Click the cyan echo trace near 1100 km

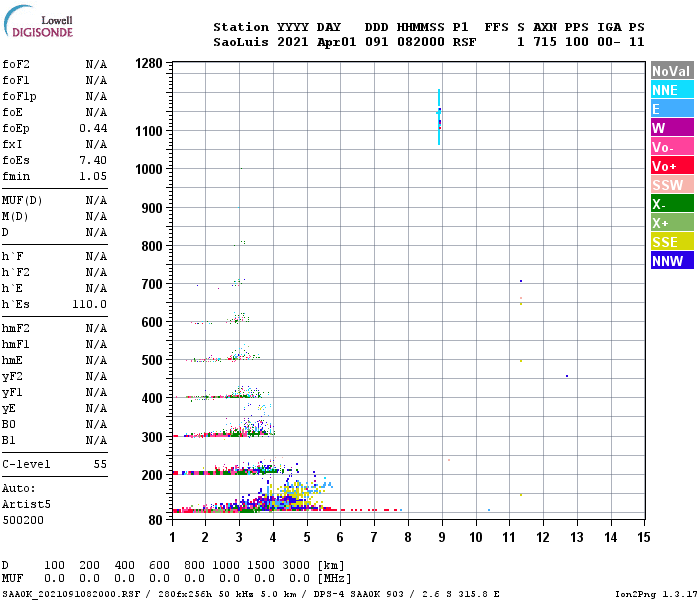(x=439, y=117)
